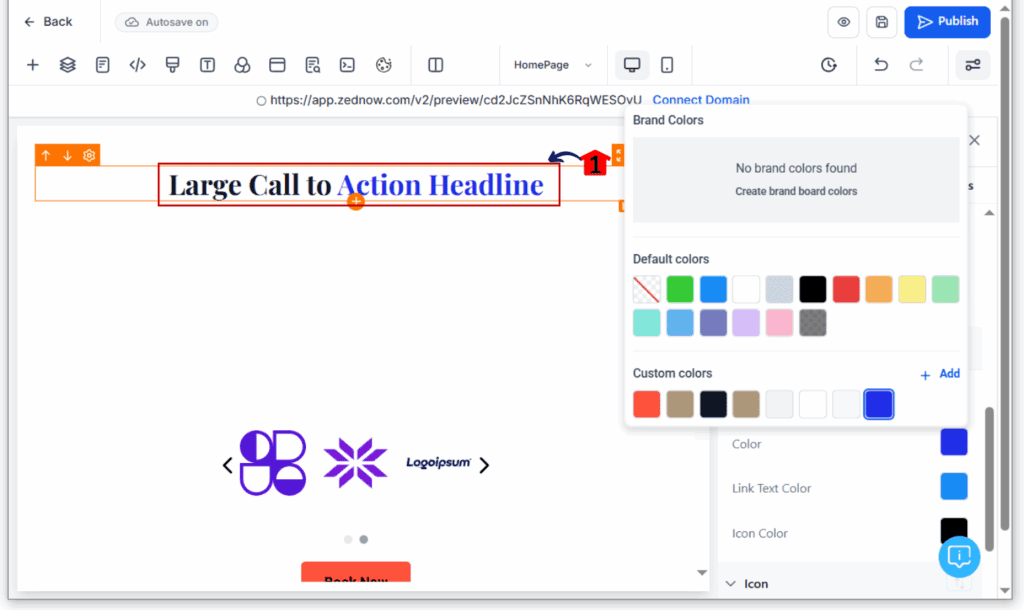The width and height of the screenshot is (1024, 610).
Task: Click the Back arrow button
Action: point(48,22)
